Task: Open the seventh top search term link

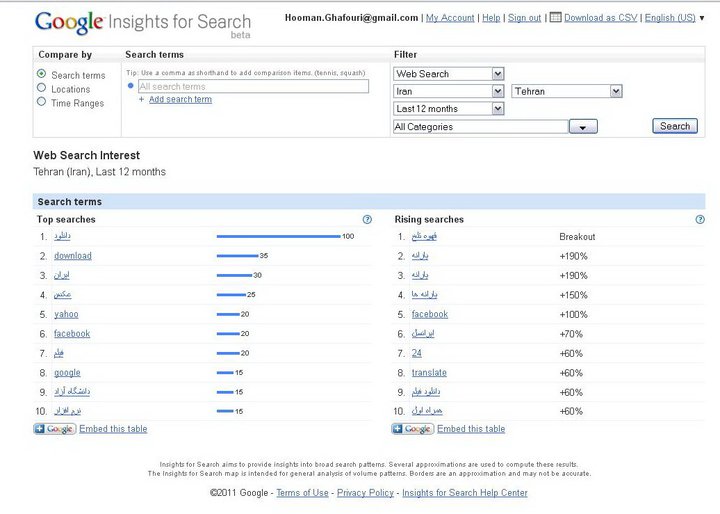Action: click(59, 353)
